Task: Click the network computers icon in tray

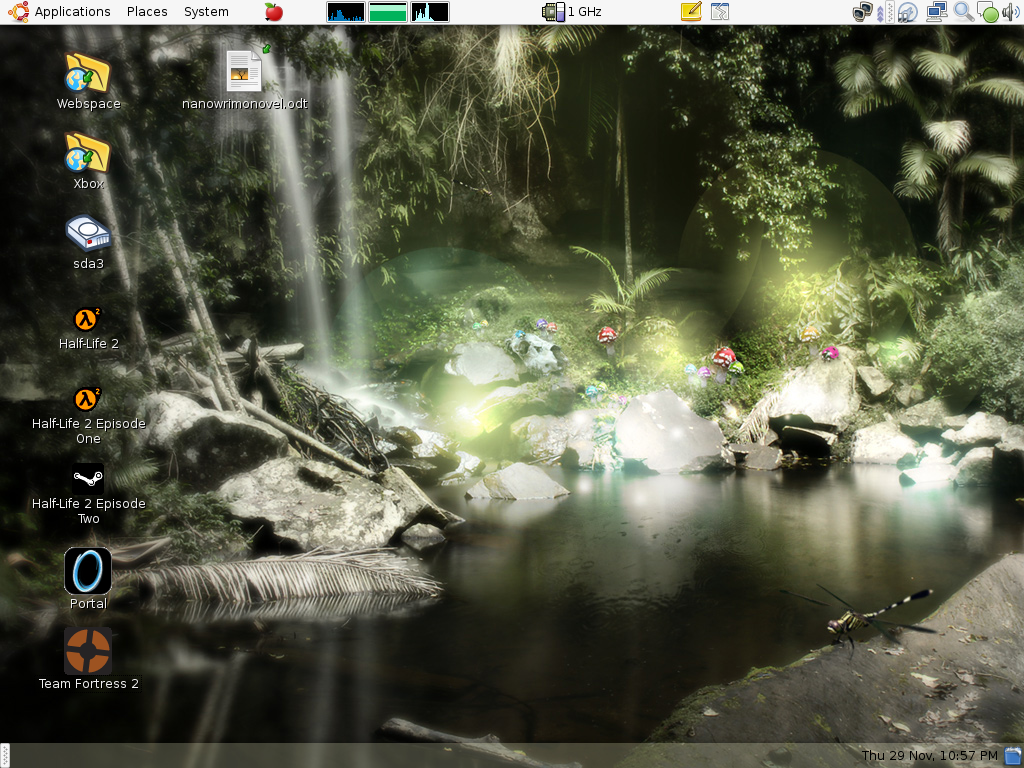Action: click(936, 12)
